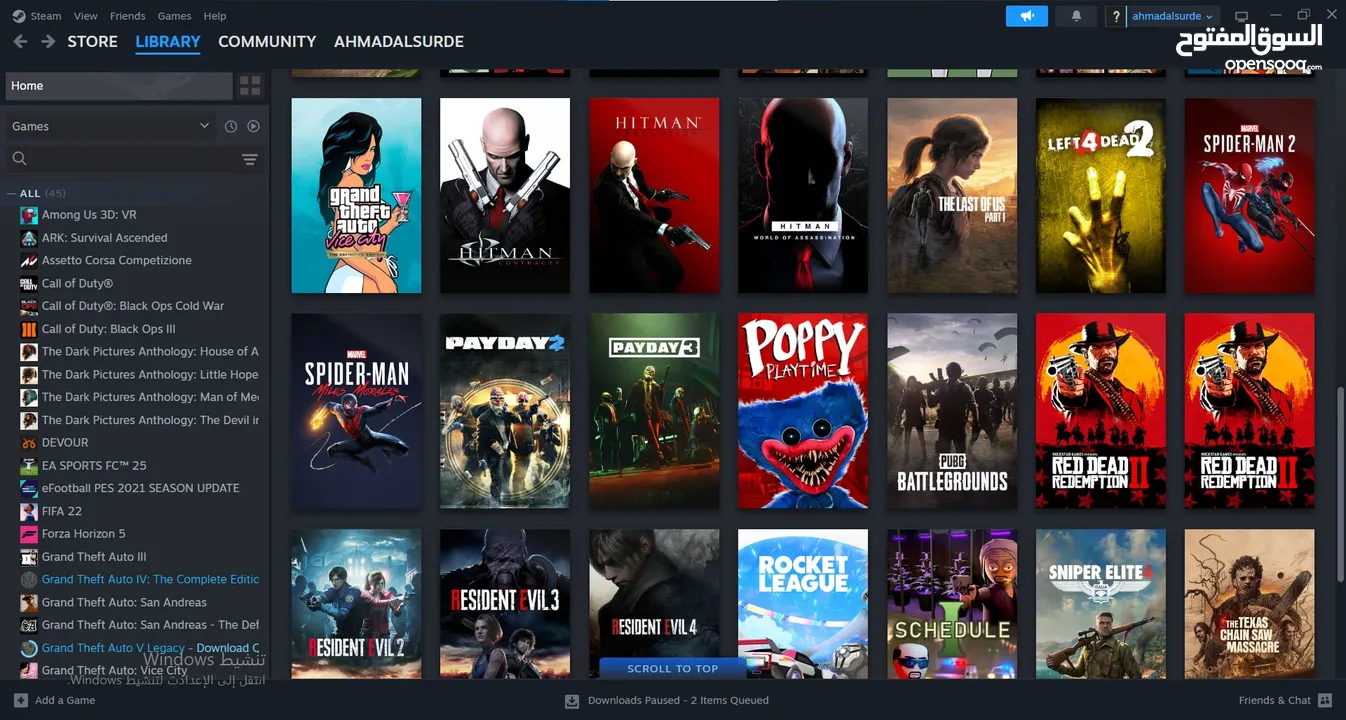Image resolution: width=1346 pixels, height=720 pixels.
Task: Click the ready-to-play filter icon
Action: 253,126
